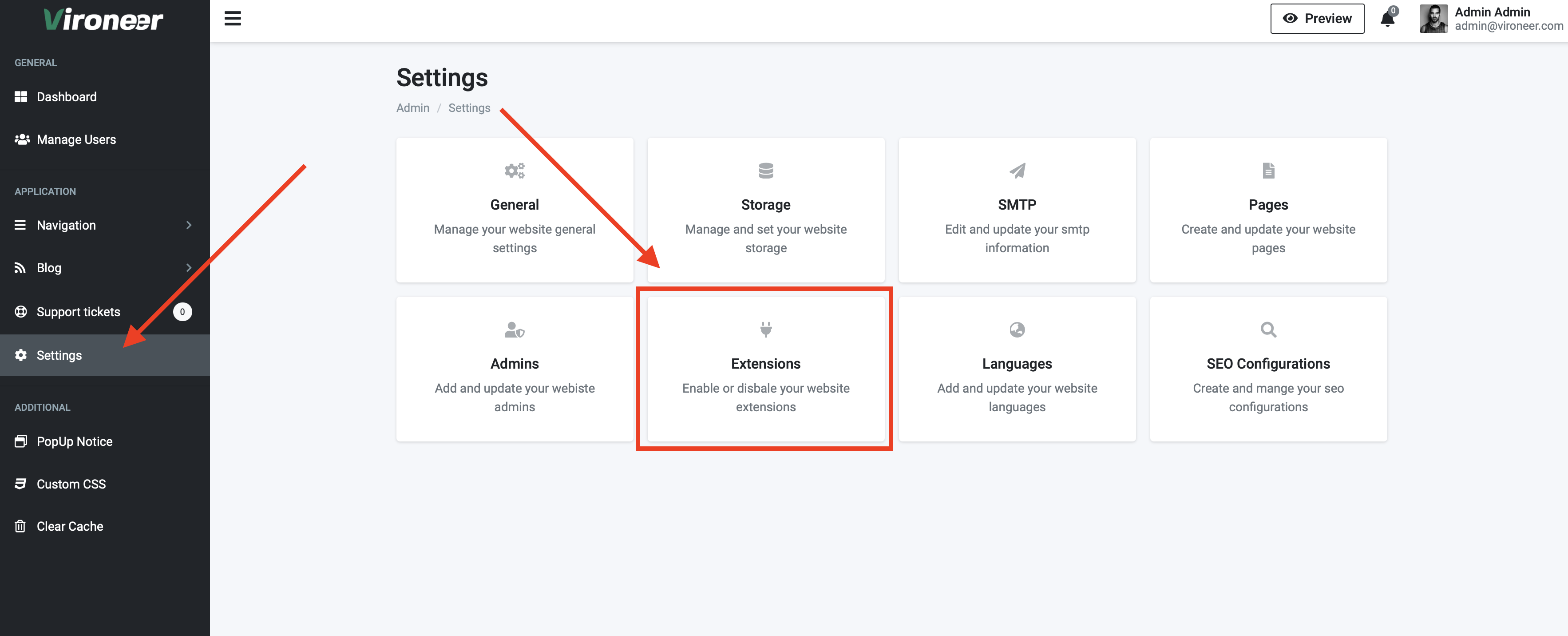Click the Storage database icon
Screen dimensions: 1568x636
pyautogui.click(x=766, y=171)
